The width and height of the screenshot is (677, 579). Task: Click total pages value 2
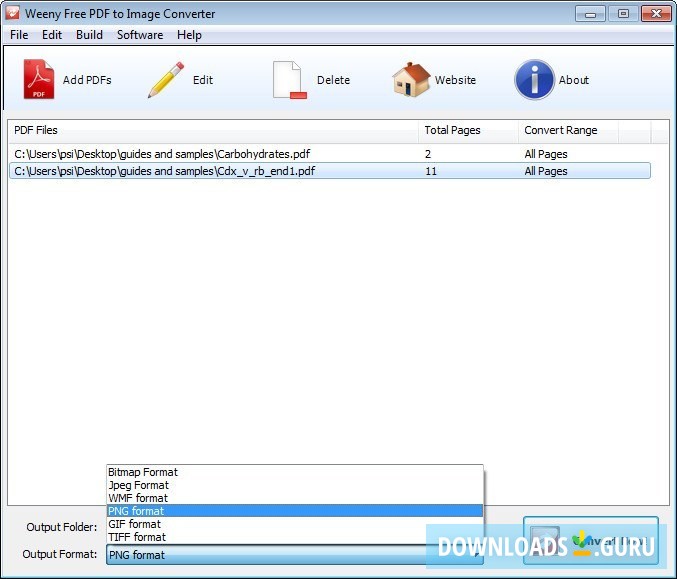(428, 154)
